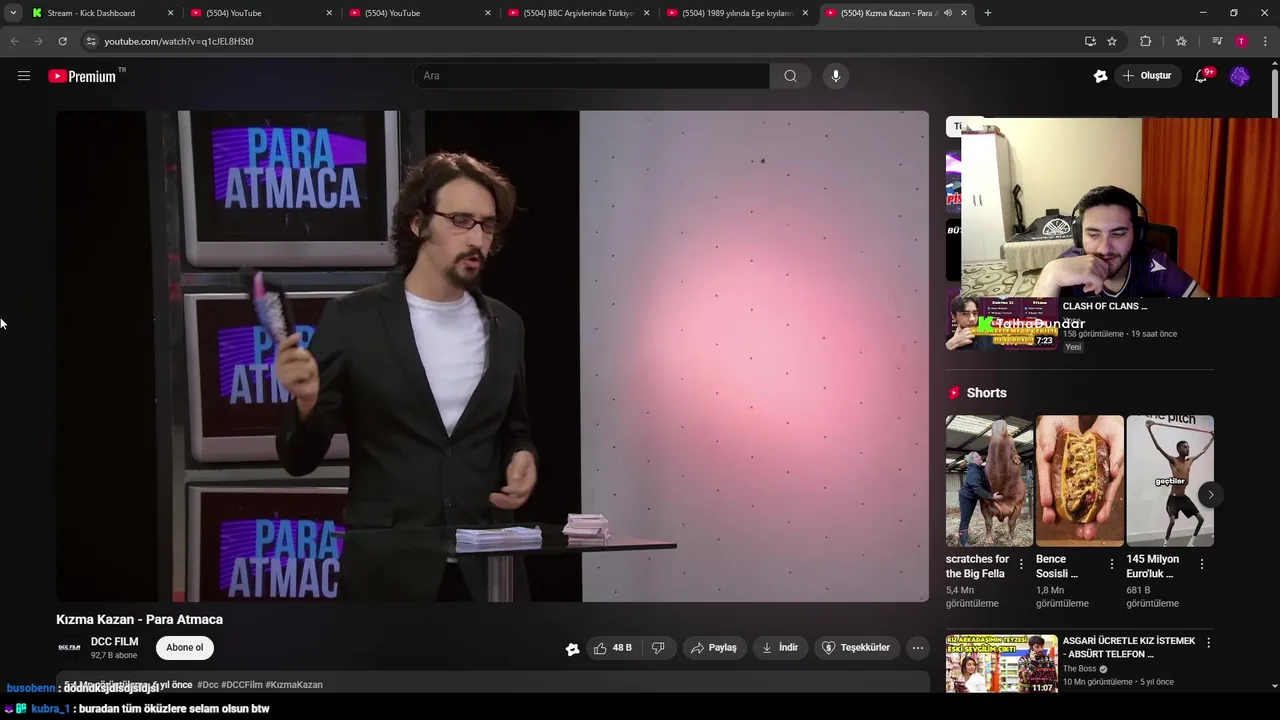Focus the Ara search field
1280x720 pixels.
pos(591,76)
